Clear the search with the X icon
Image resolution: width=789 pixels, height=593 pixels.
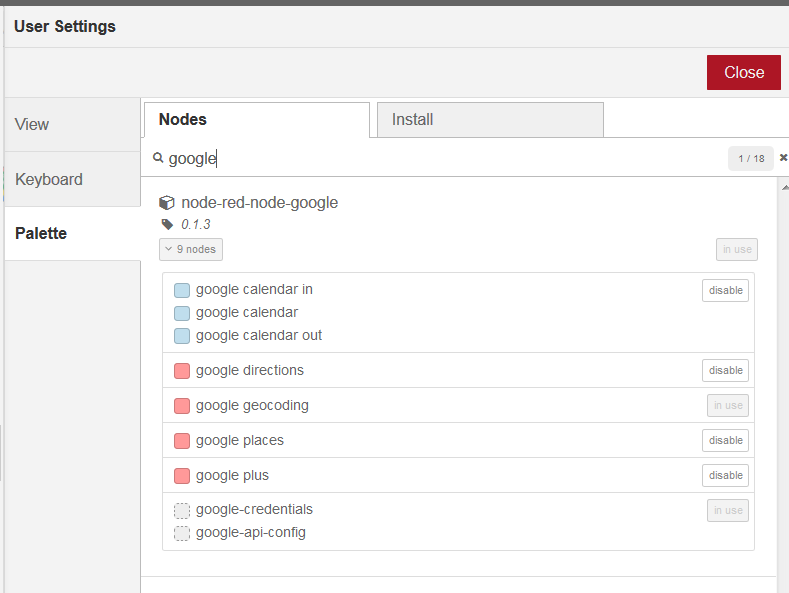point(783,158)
